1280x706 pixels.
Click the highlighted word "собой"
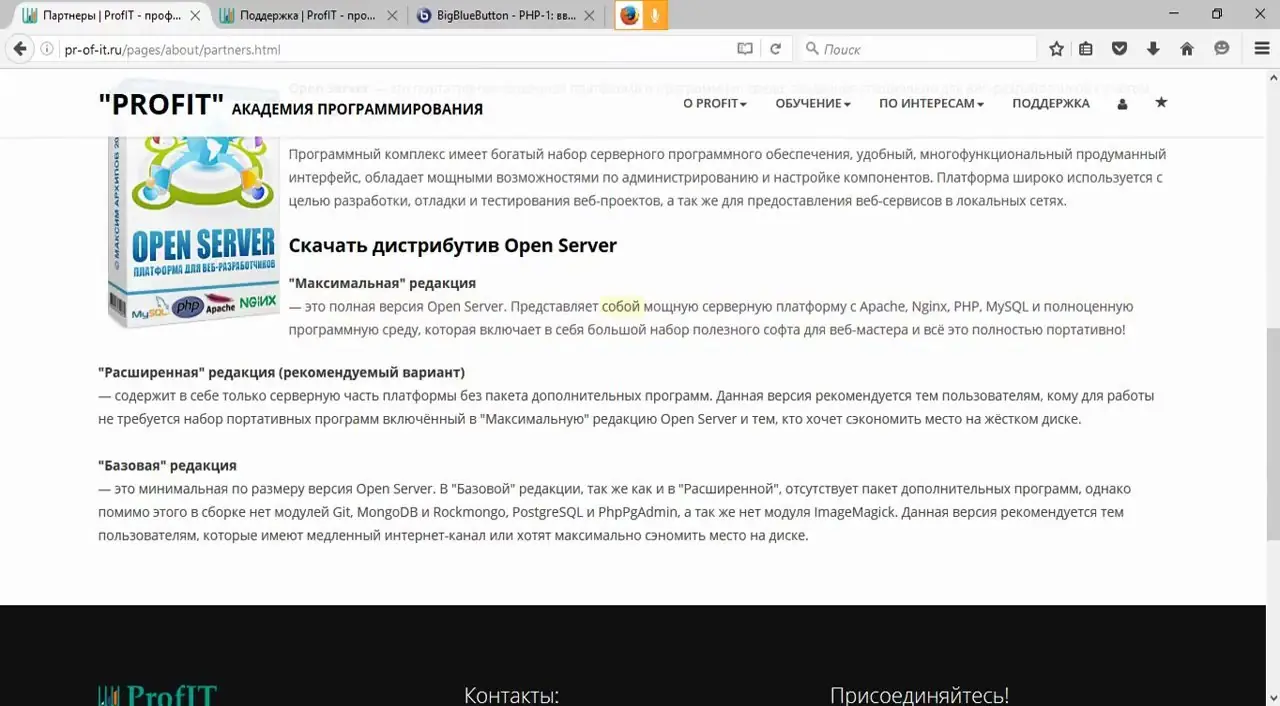(621, 306)
